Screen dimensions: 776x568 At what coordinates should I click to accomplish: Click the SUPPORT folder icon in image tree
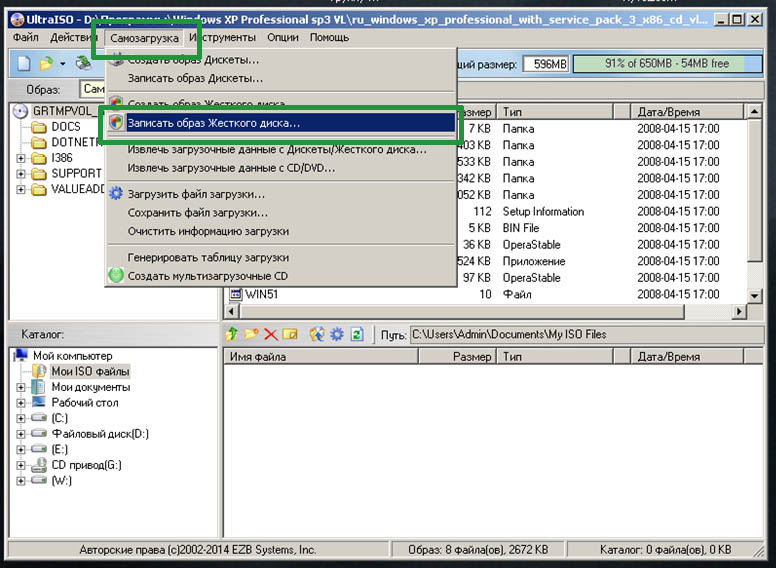pyautogui.click(x=39, y=174)
